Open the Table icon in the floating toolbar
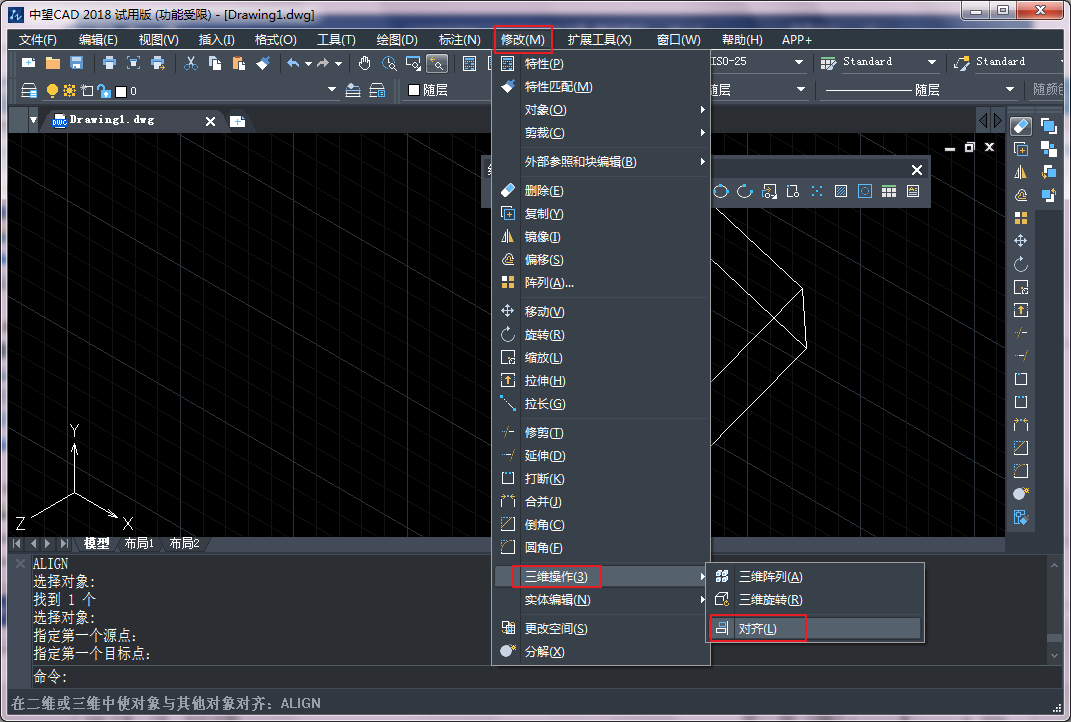The width and height of the screenshot is (1071, 722). point(889,190)
